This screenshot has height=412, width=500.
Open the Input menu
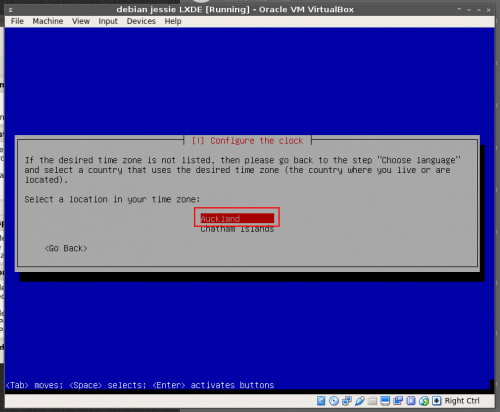[108, 21]
